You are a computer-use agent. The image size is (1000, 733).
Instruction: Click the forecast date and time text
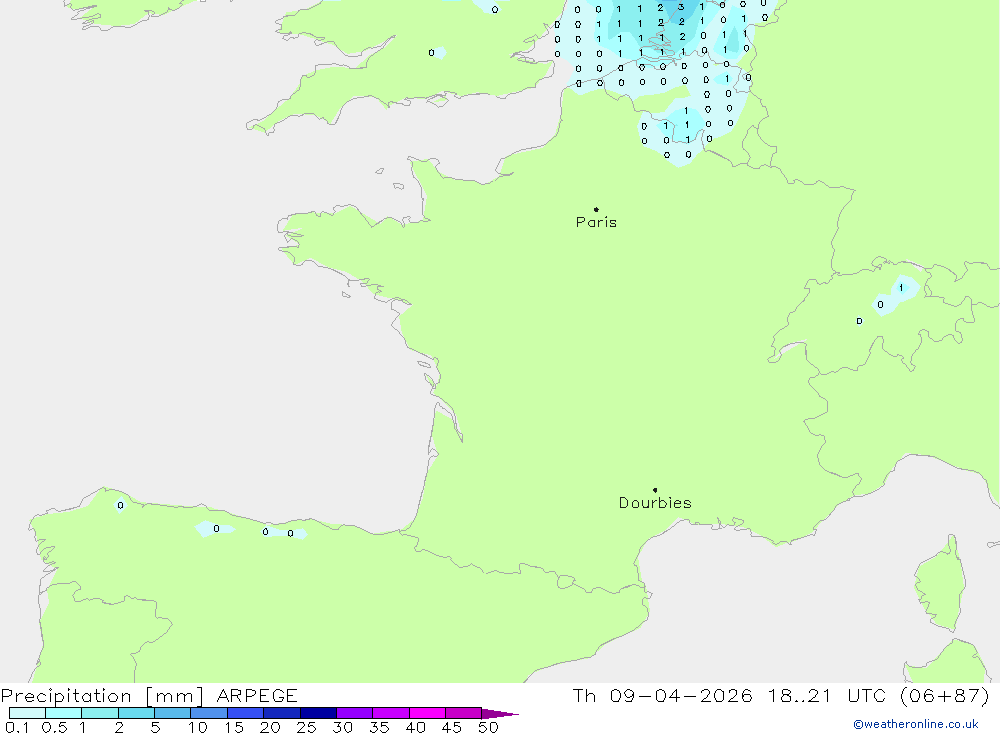click(x=781, y=696)
